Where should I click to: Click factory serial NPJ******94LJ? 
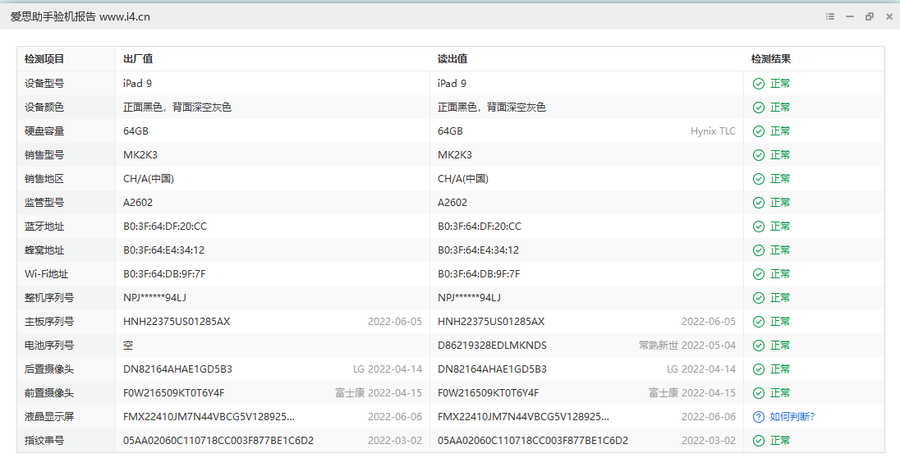[x=154, y=298]
